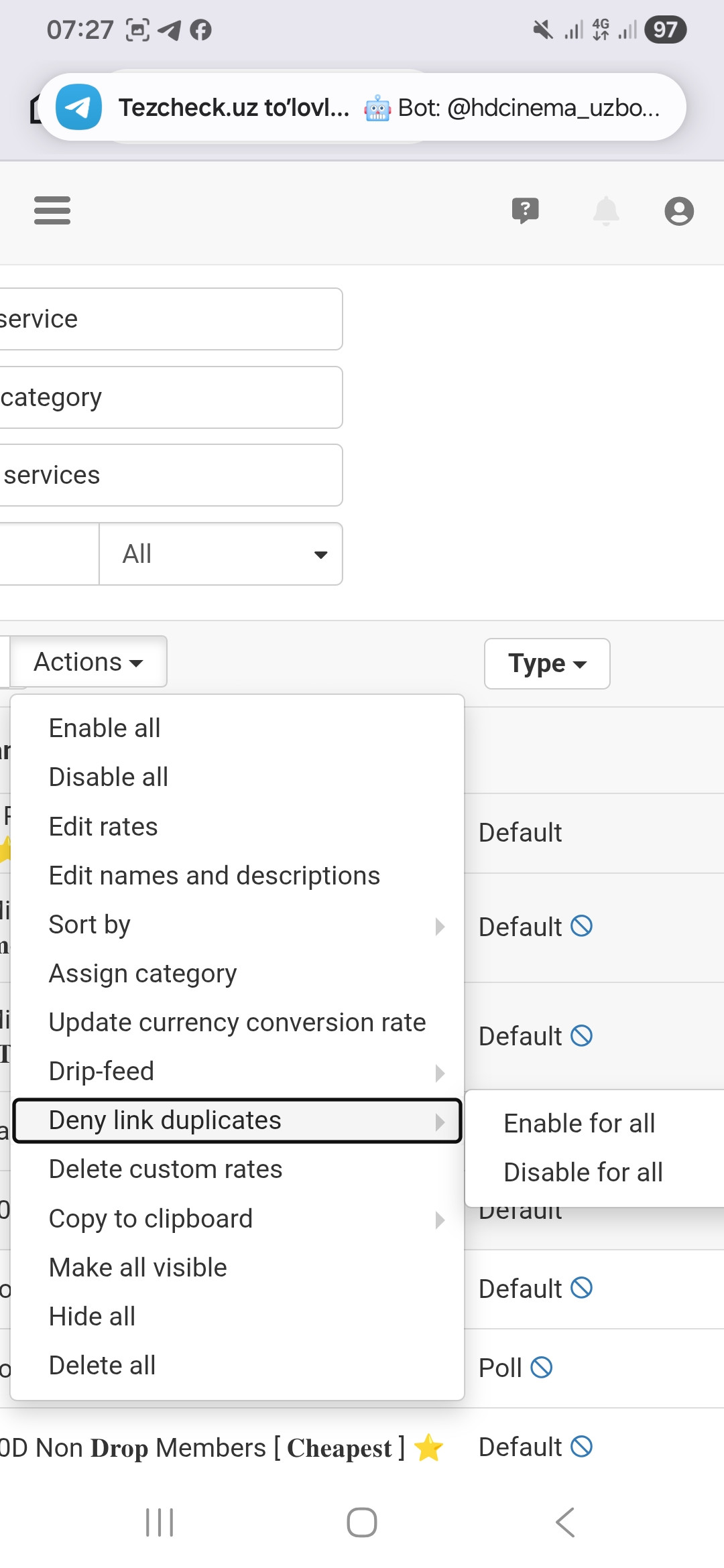Choose Delete all
The image size is (724, 1568).
237,1365
